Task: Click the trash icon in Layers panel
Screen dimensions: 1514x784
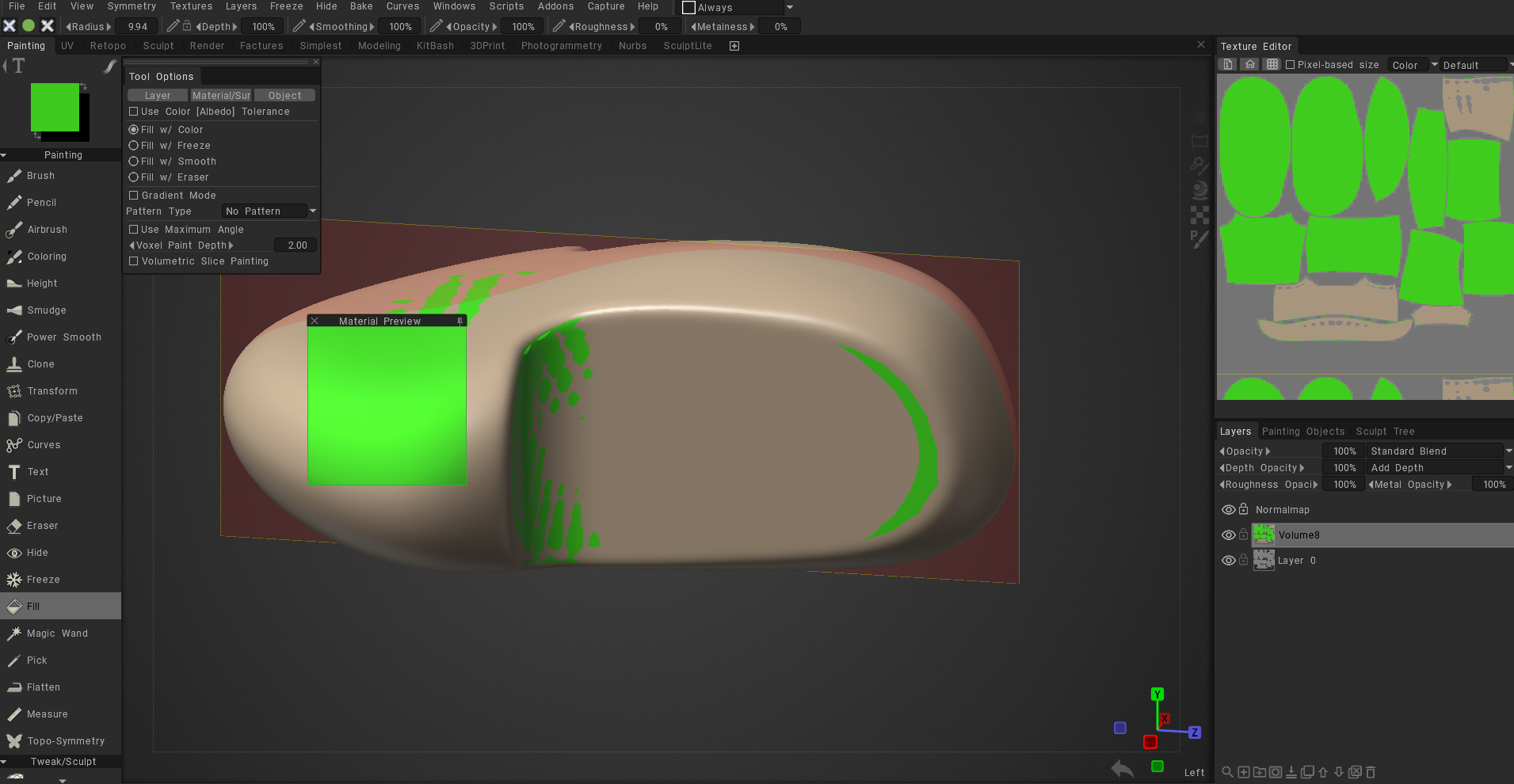Action: 1371,772
